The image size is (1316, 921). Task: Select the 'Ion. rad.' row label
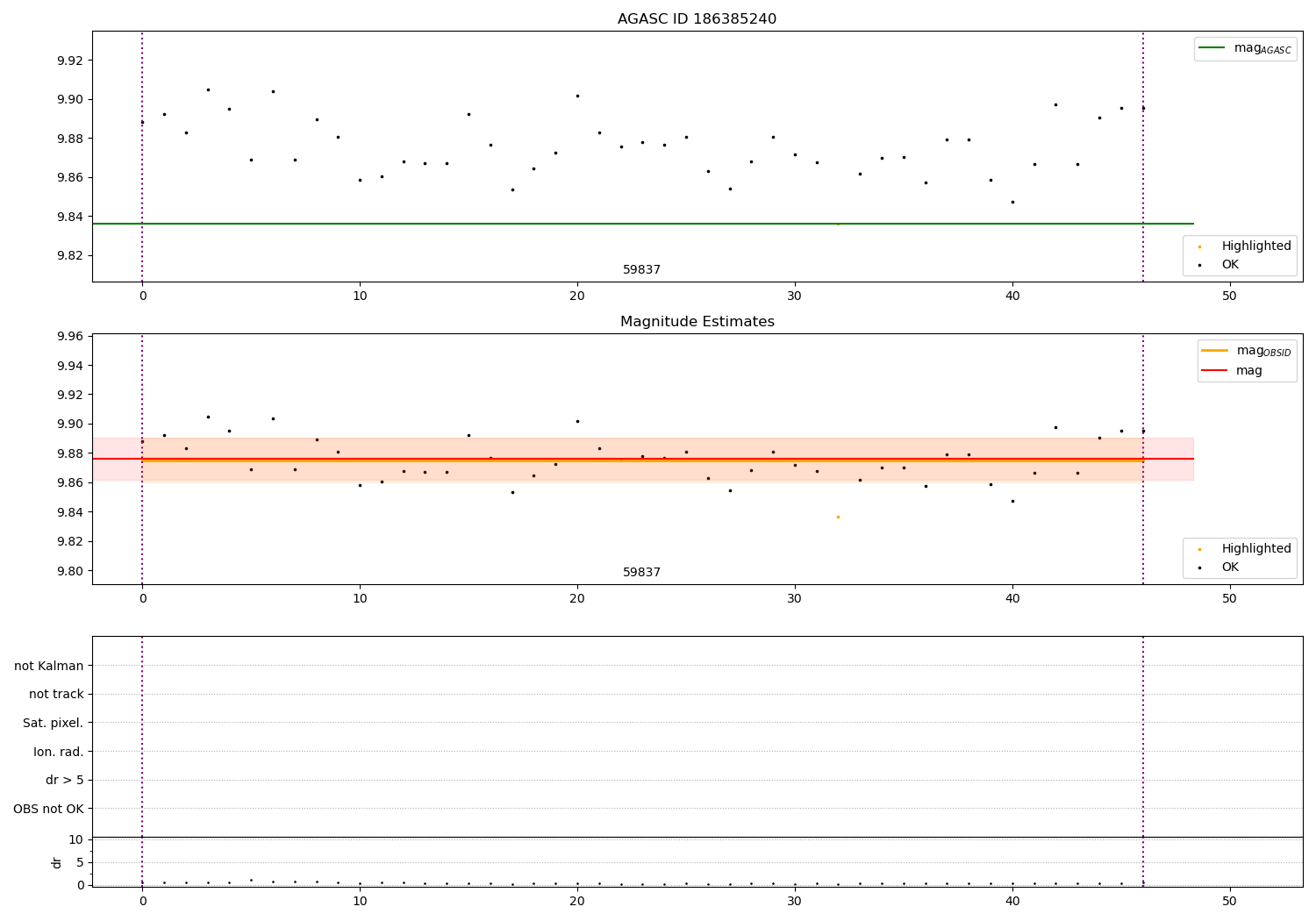[59, 752]
